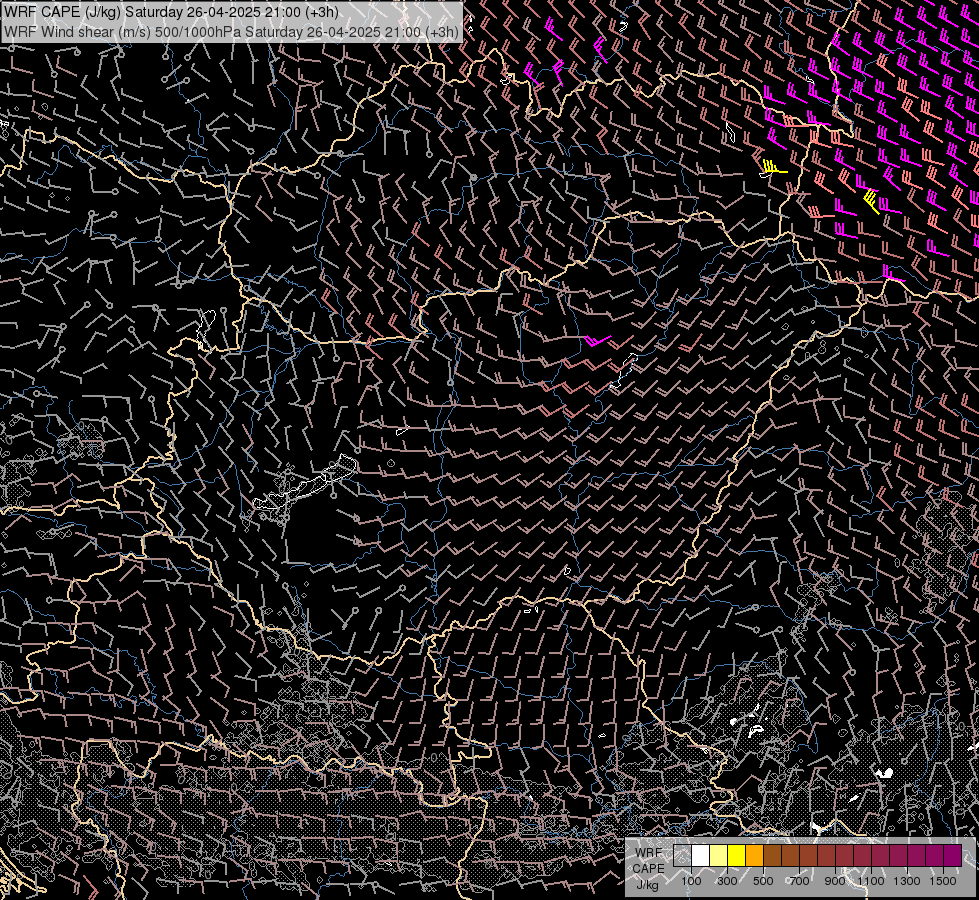
Task: Click the WRF Wind shear 500/1000hPa title line
Action: coord(232,32)
